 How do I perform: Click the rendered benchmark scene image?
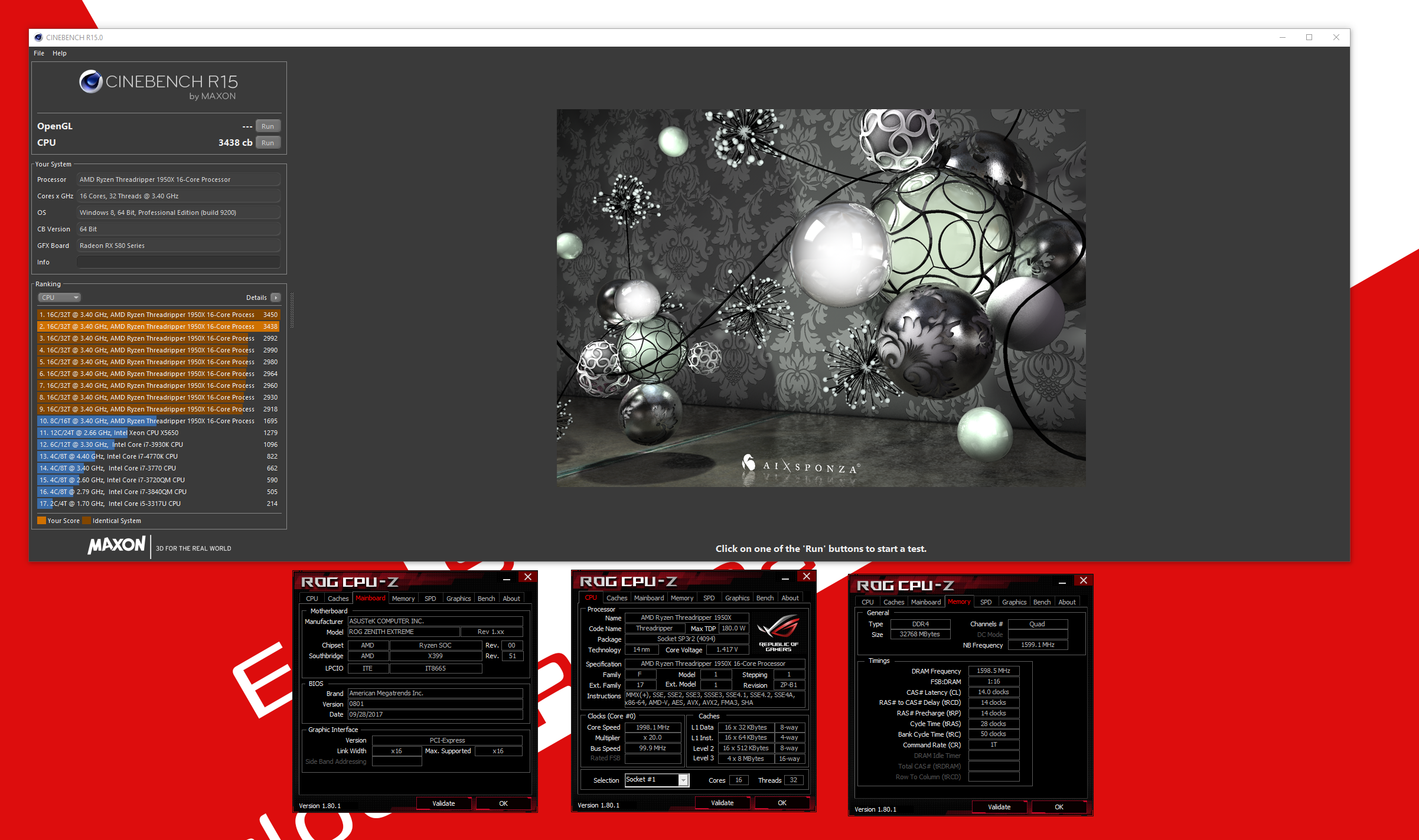pyautogui.click(x=821, y=298)
